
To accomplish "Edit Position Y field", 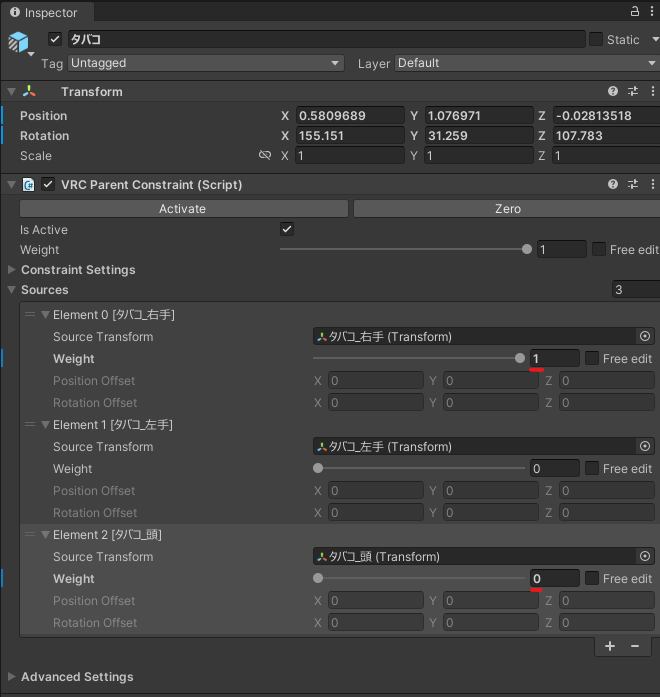I will 479,116.
